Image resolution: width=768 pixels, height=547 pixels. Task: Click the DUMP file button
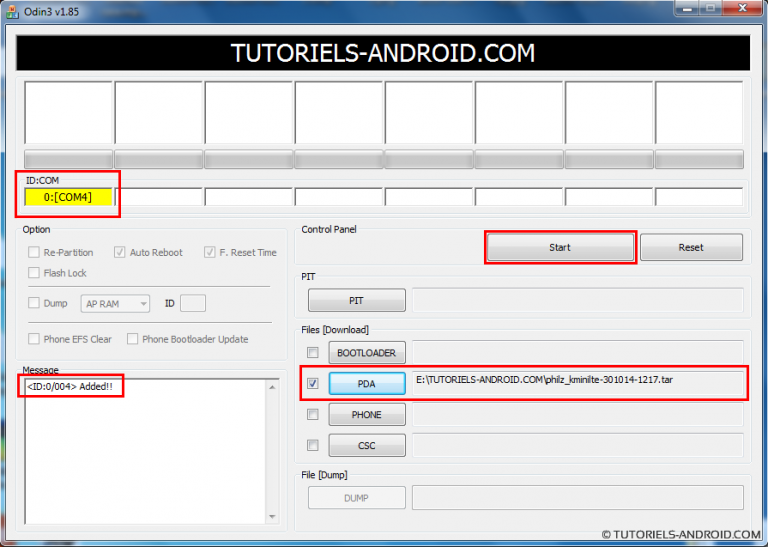(357, 498)
